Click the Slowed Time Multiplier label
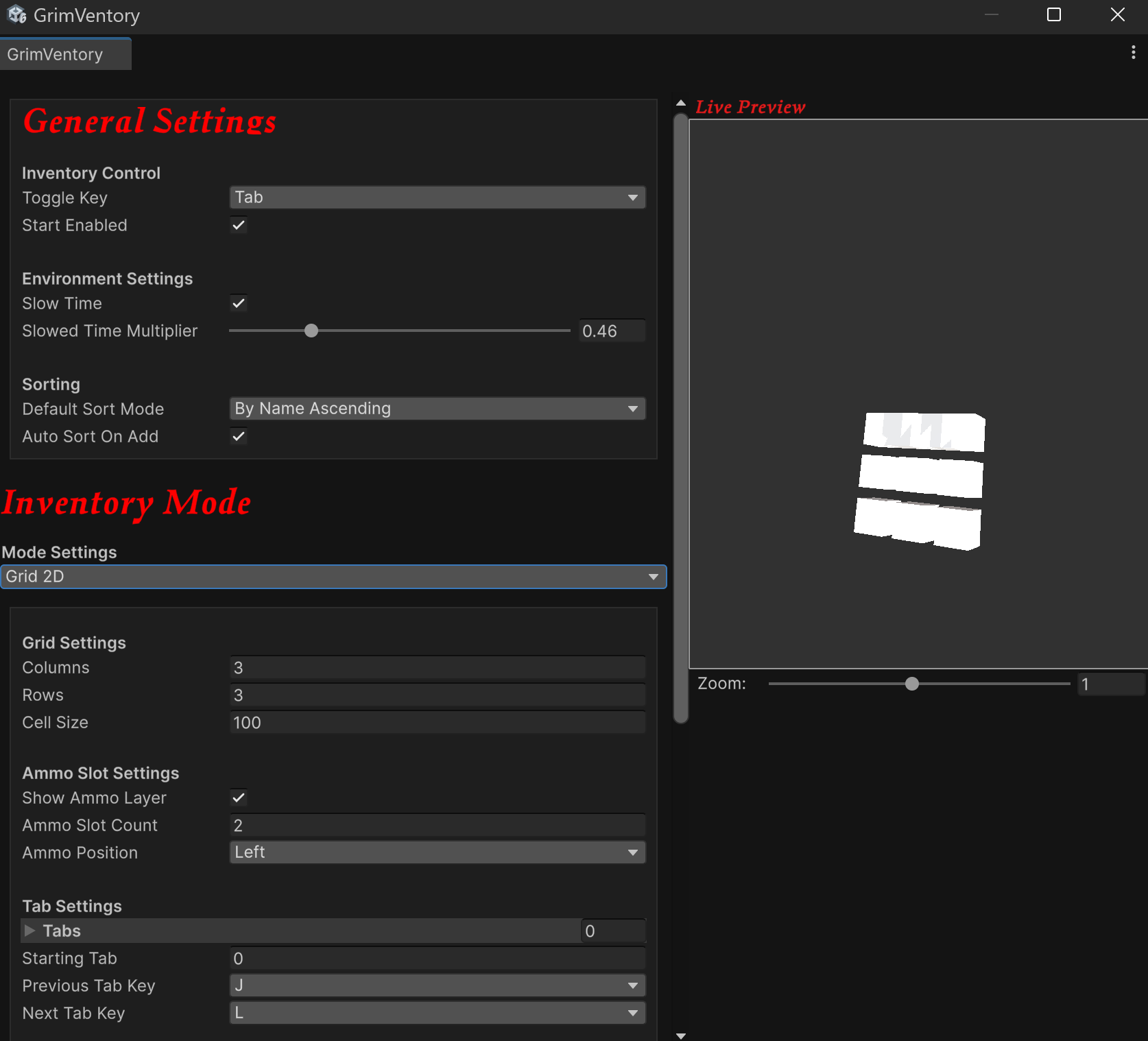Viewport: 1148px width, 1041px height. point(110,331)
